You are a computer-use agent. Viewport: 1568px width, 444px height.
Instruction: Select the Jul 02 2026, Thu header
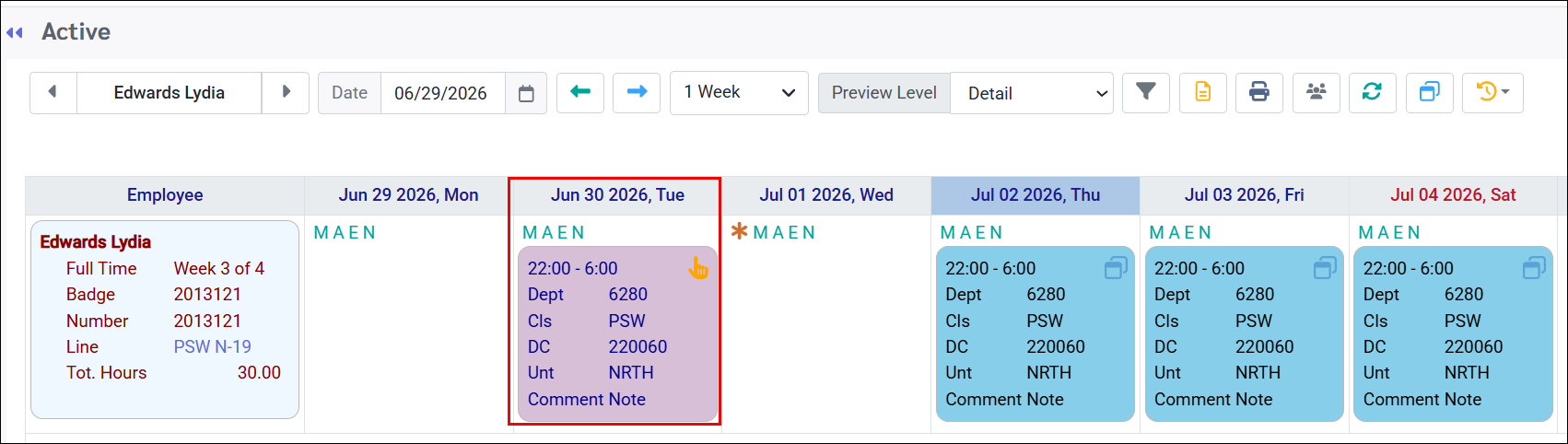point(1036,195)
